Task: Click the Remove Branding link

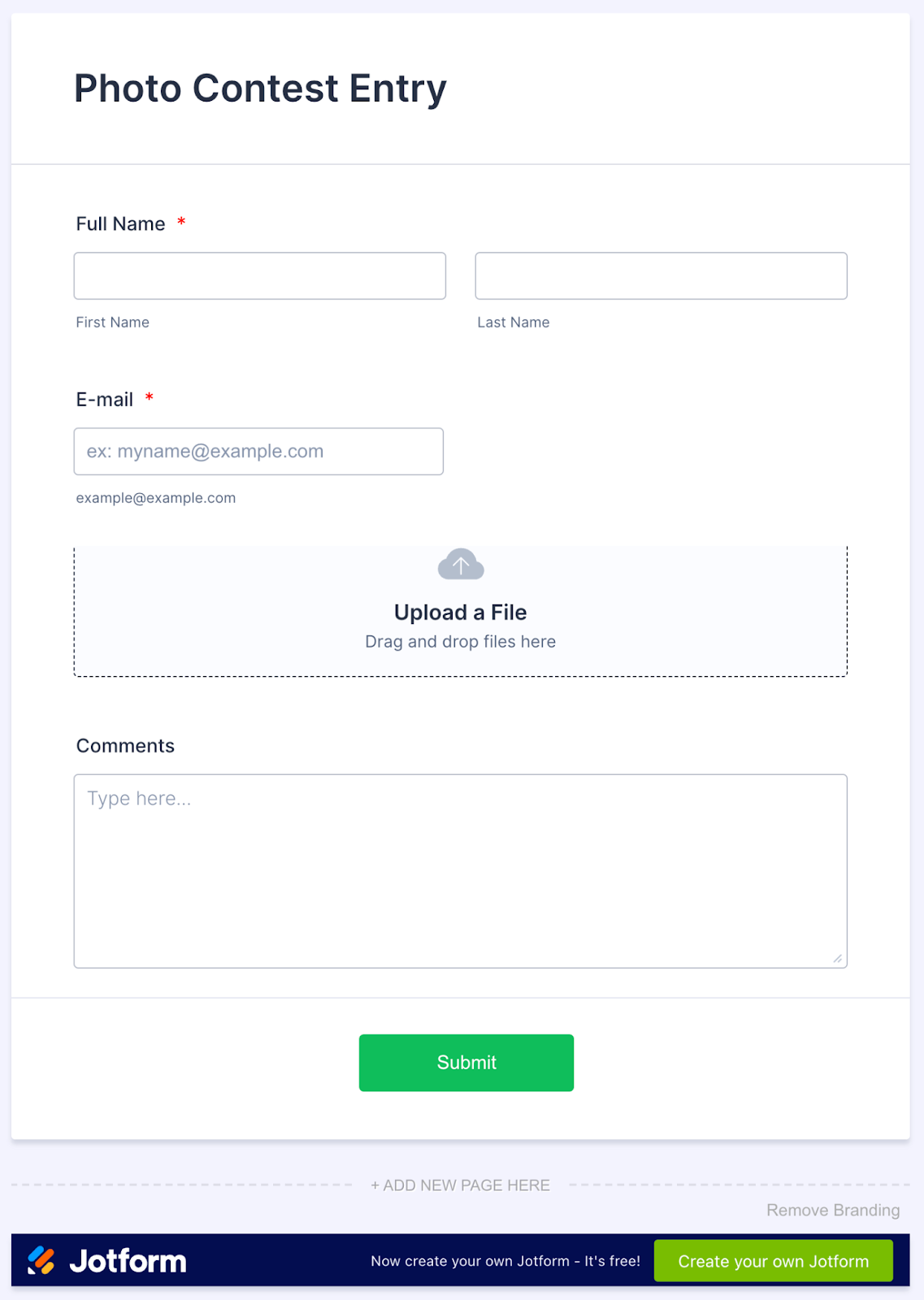Action: coord(833,1211)
